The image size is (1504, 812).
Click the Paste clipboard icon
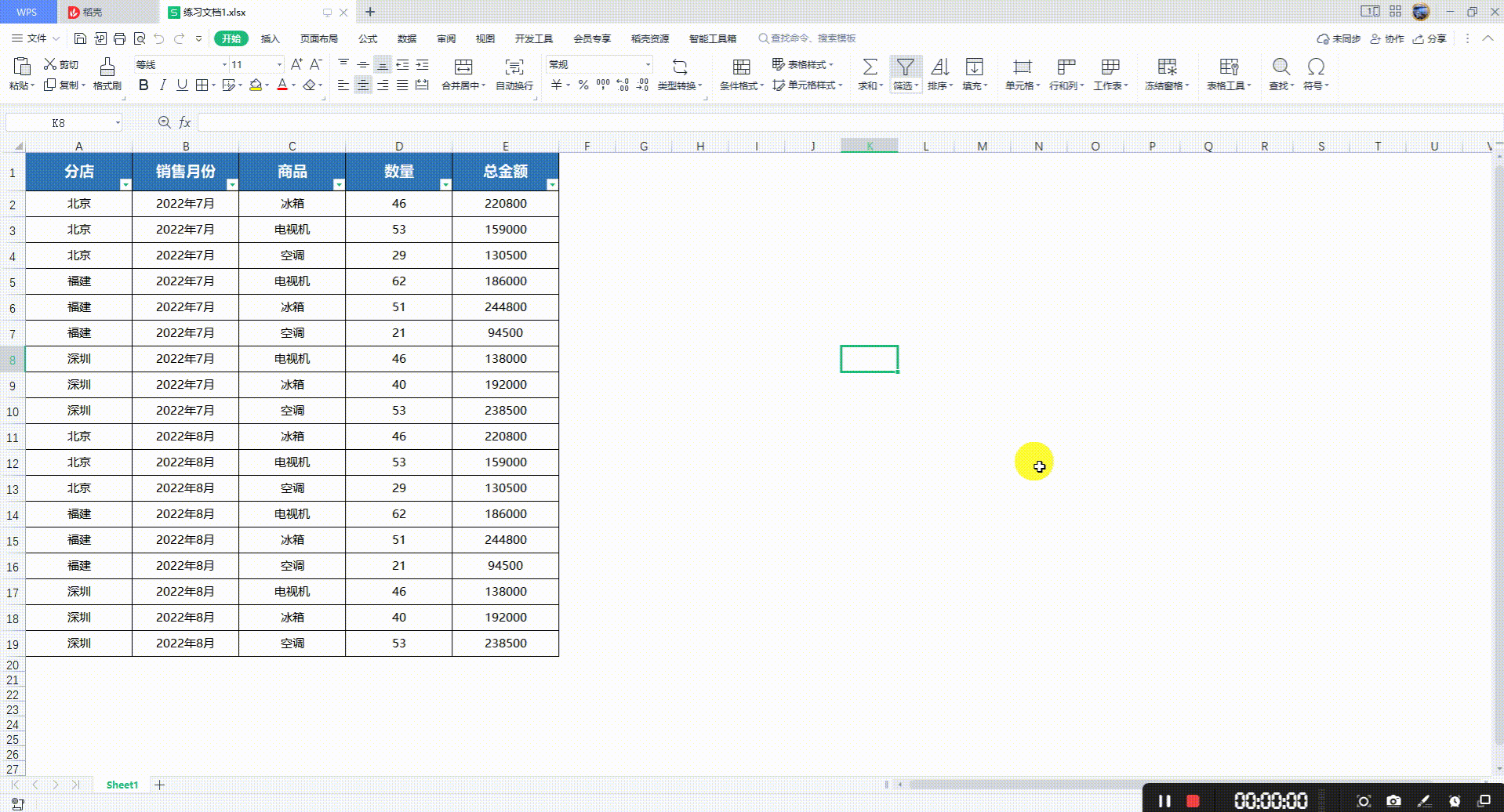tap(21, 67)
